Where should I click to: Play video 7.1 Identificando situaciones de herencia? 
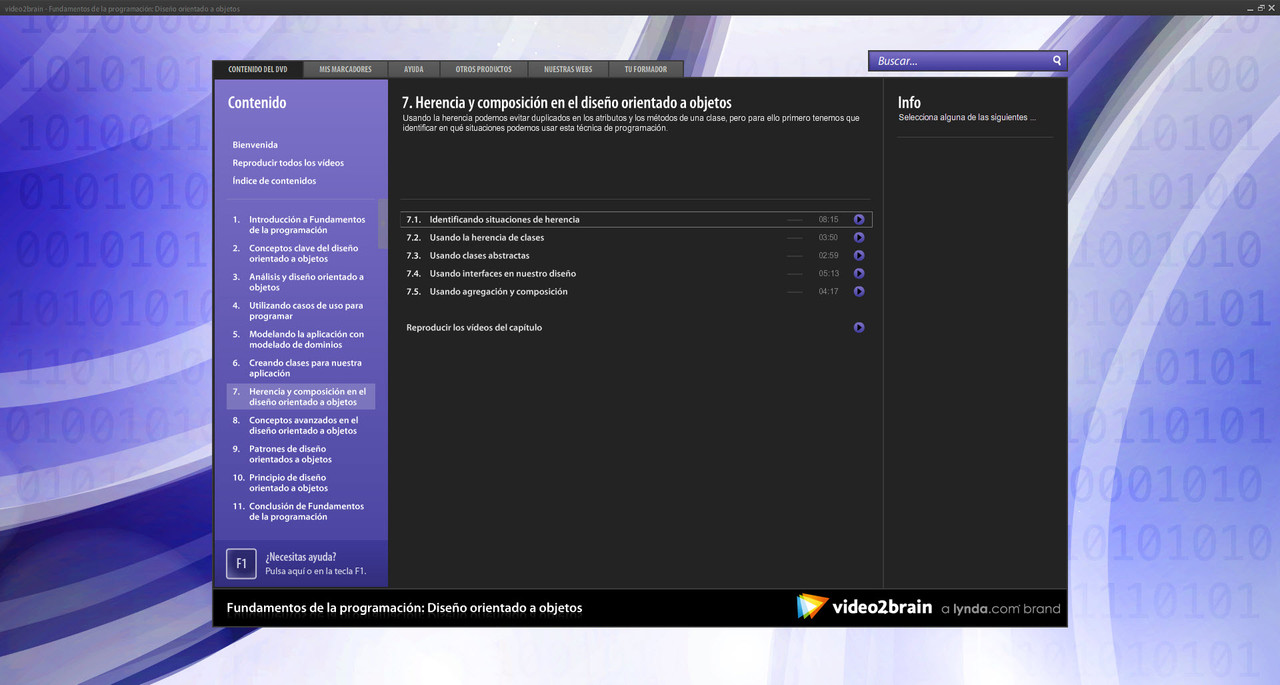click(x=859, y=219)
